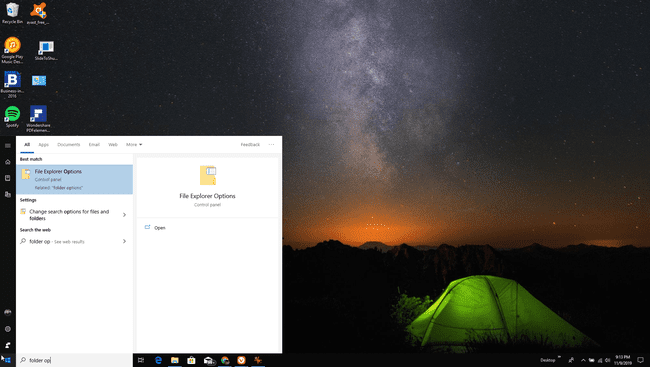650x367 pixels.
Task: Switch to the Documents search tab
Action: tap(68, 144)
